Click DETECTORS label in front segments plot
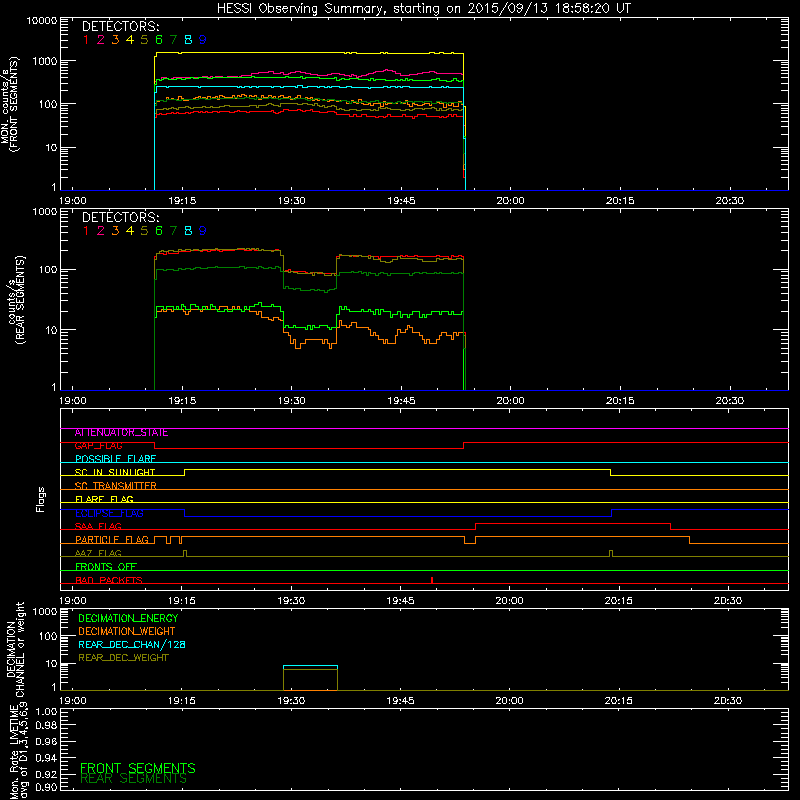This screenshot has width=800, height=800. (x=121, y=26)
